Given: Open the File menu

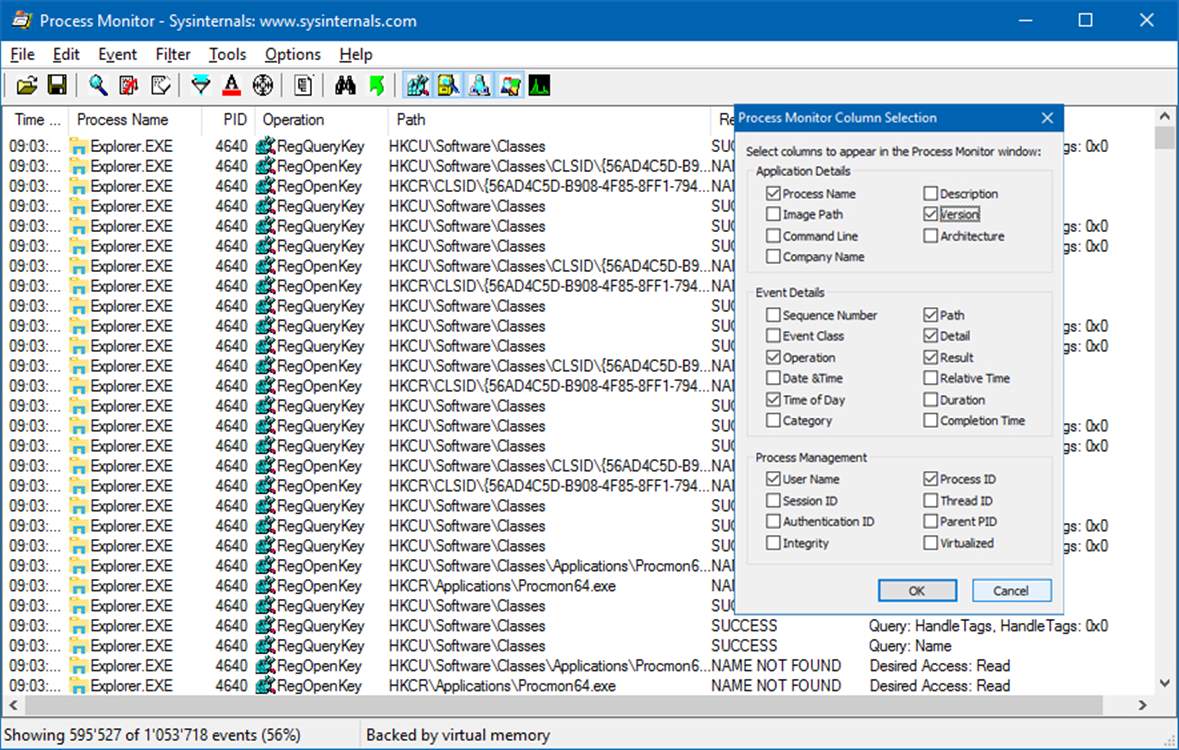Looking at the screenshot, I should click(22, 54).
